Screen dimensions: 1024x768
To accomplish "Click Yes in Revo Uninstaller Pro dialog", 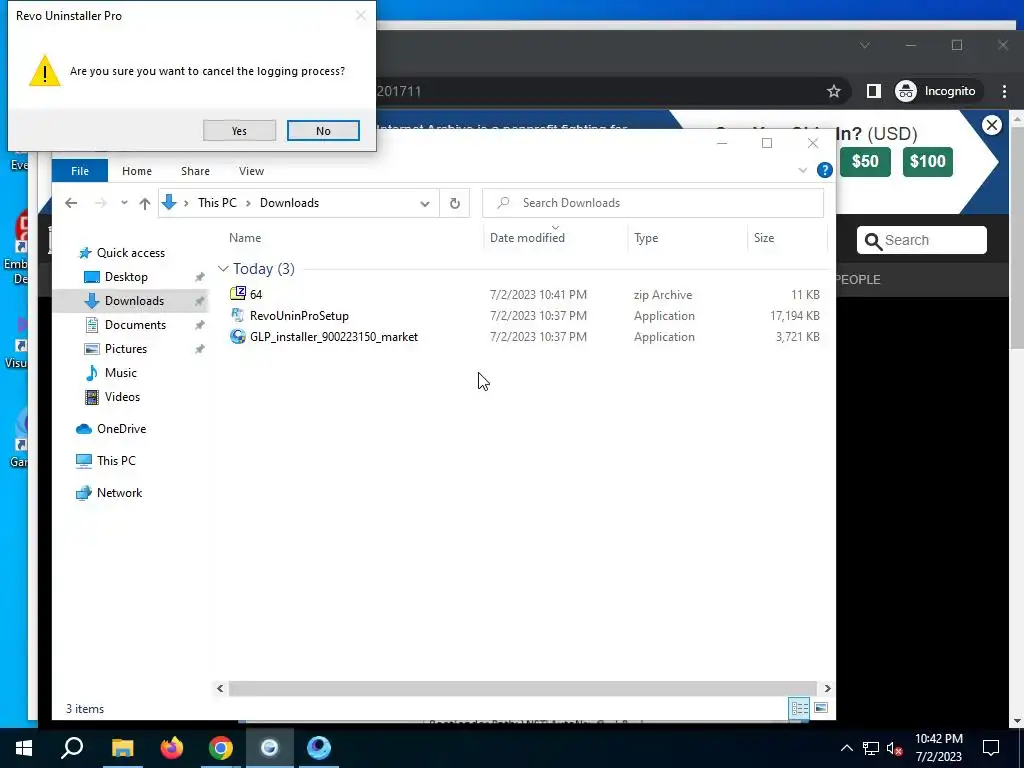I will click(x=239, y=131).
